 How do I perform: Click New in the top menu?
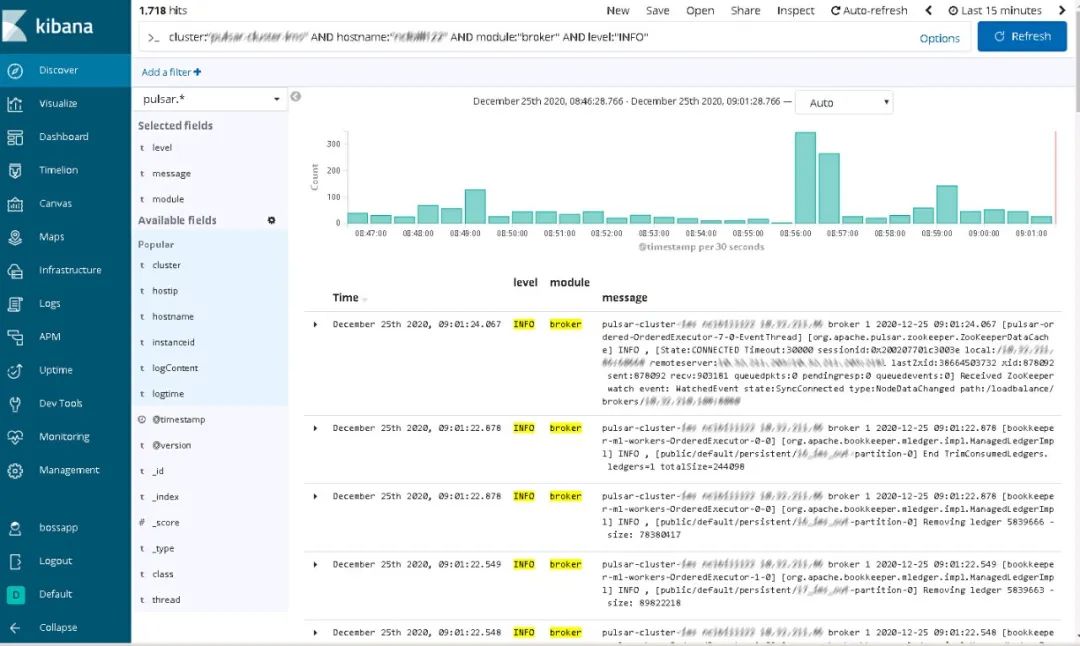point(618,10)
